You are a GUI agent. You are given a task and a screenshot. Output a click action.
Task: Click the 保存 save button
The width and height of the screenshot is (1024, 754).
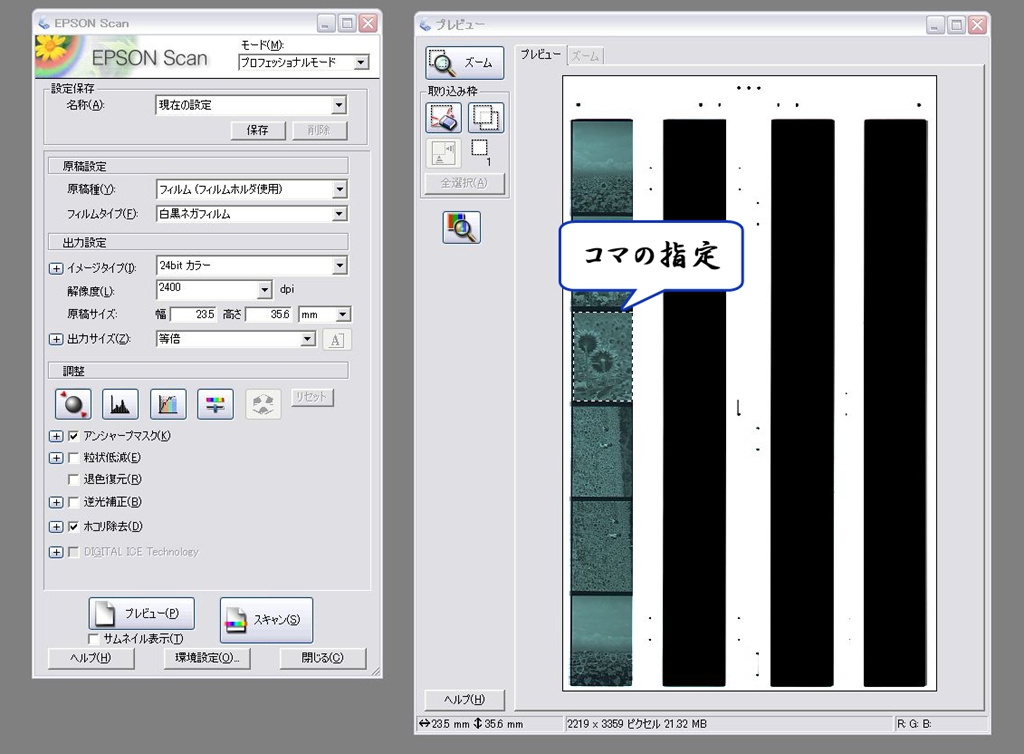coord(258,130)
